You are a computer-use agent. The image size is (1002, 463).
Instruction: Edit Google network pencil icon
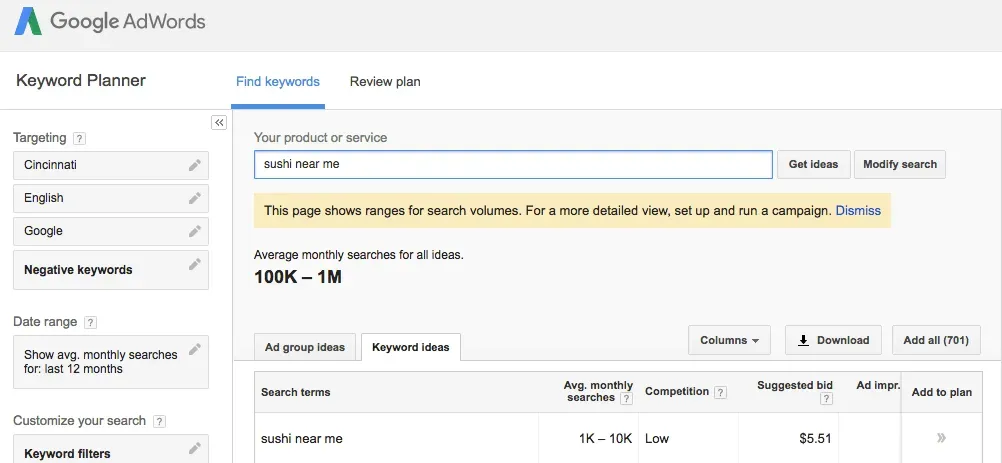point(195,231)
